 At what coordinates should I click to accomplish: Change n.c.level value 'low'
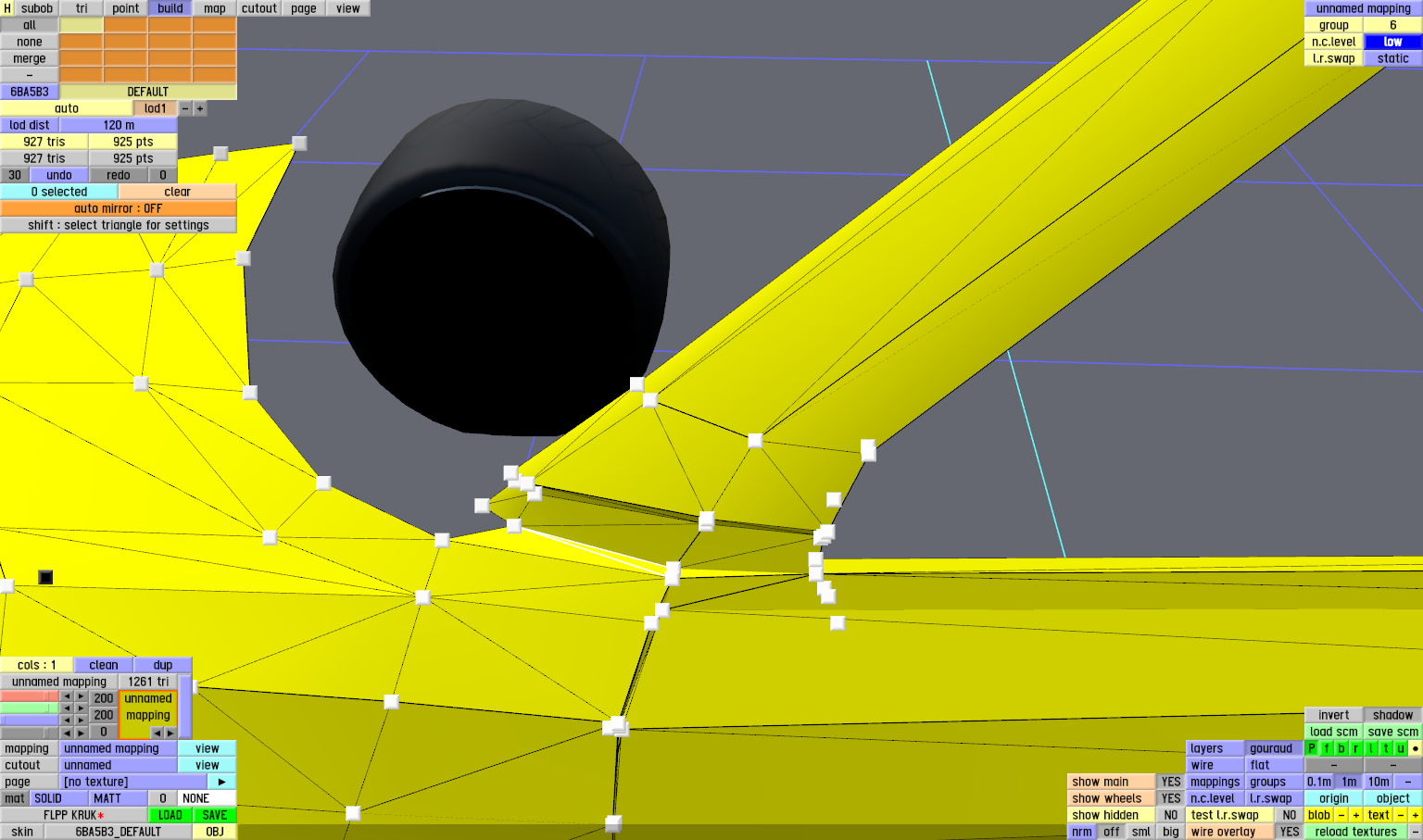(1393, 42)
